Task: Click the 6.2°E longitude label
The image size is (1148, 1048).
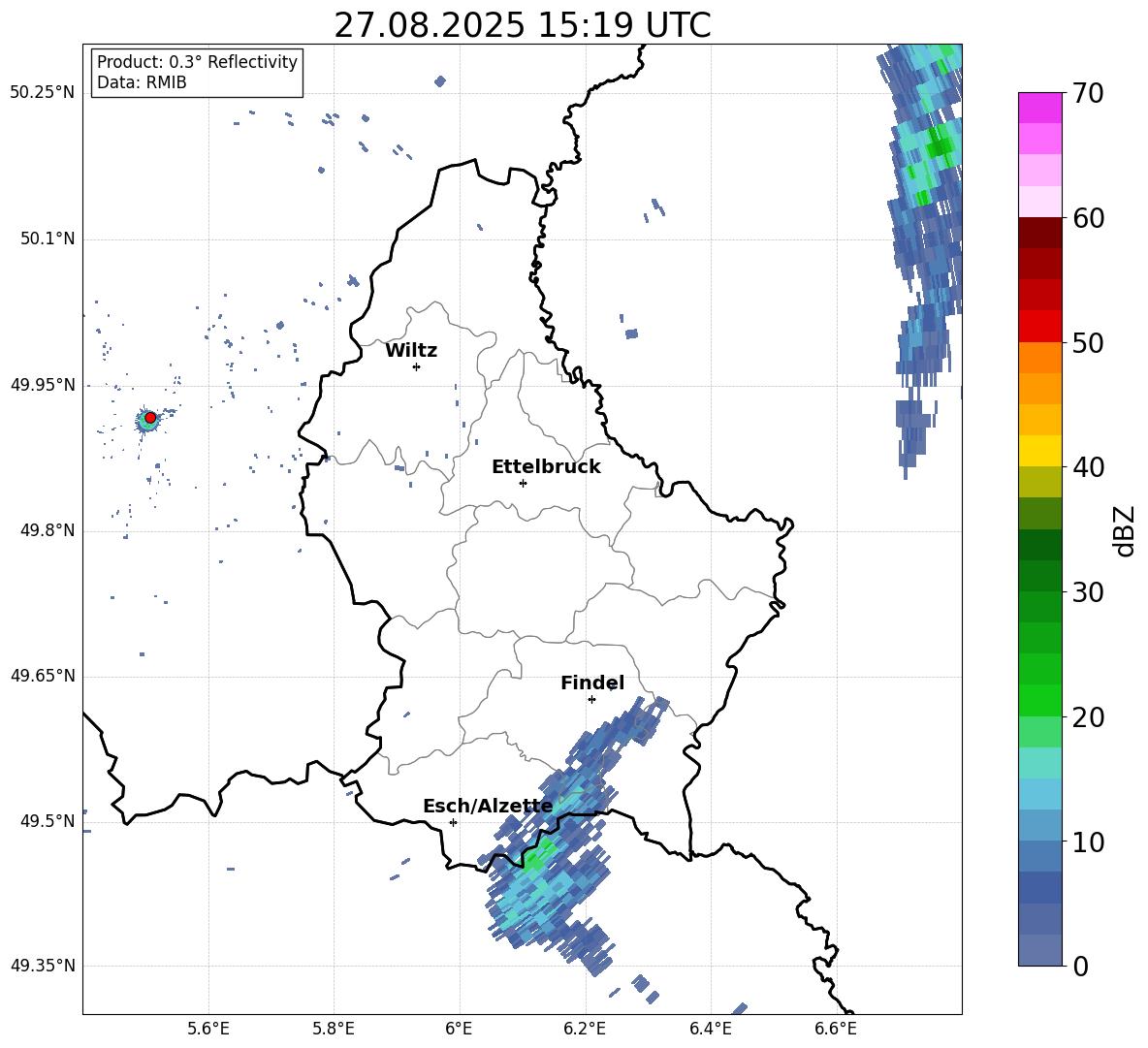Action: pos(585,1029)
